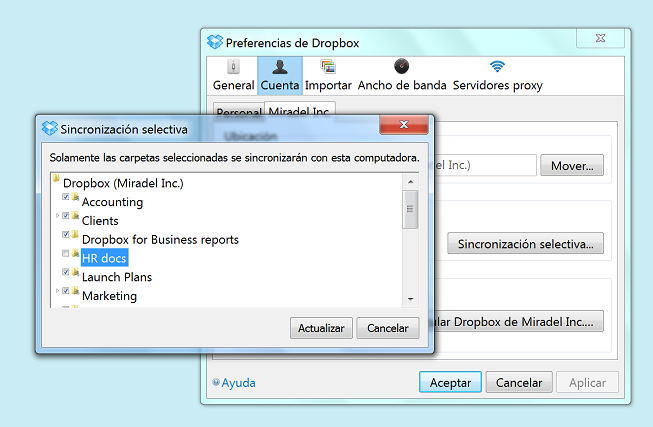Select the highlighted HR docs row
Screen dimensions: 653x427
104,258
